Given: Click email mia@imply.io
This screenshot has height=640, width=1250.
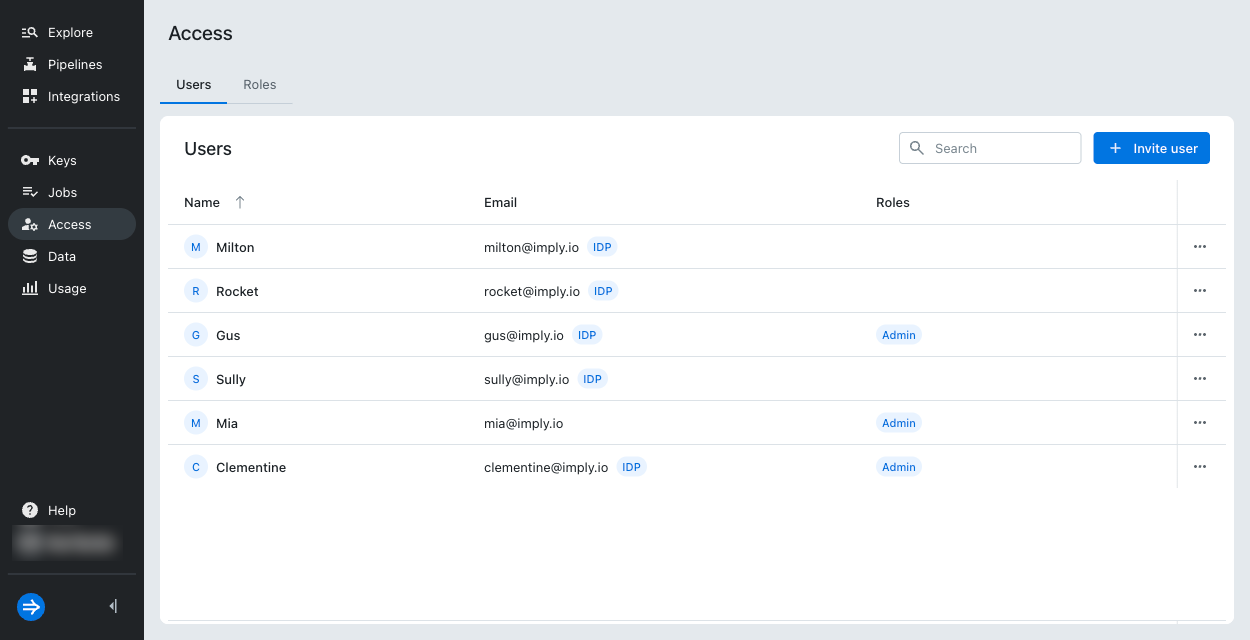Looking at the screenshot, I should (x=524, y=423).
